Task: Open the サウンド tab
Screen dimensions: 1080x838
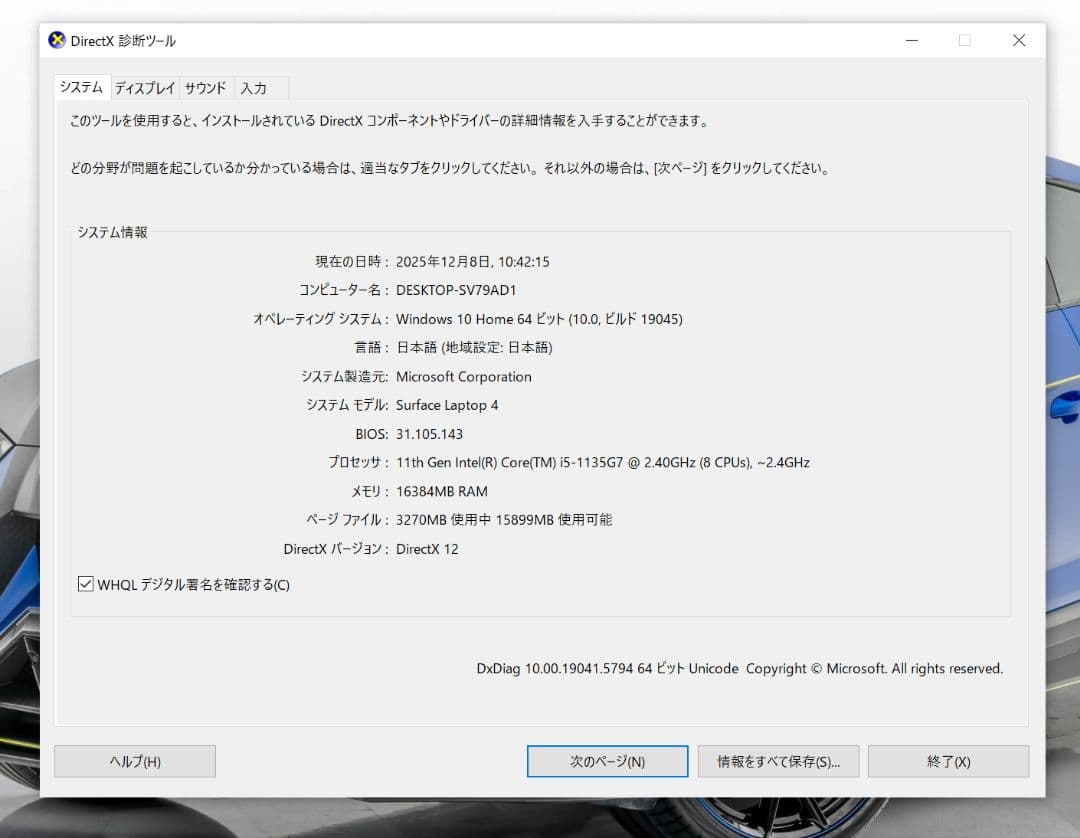Action: (x=205, y=88)
